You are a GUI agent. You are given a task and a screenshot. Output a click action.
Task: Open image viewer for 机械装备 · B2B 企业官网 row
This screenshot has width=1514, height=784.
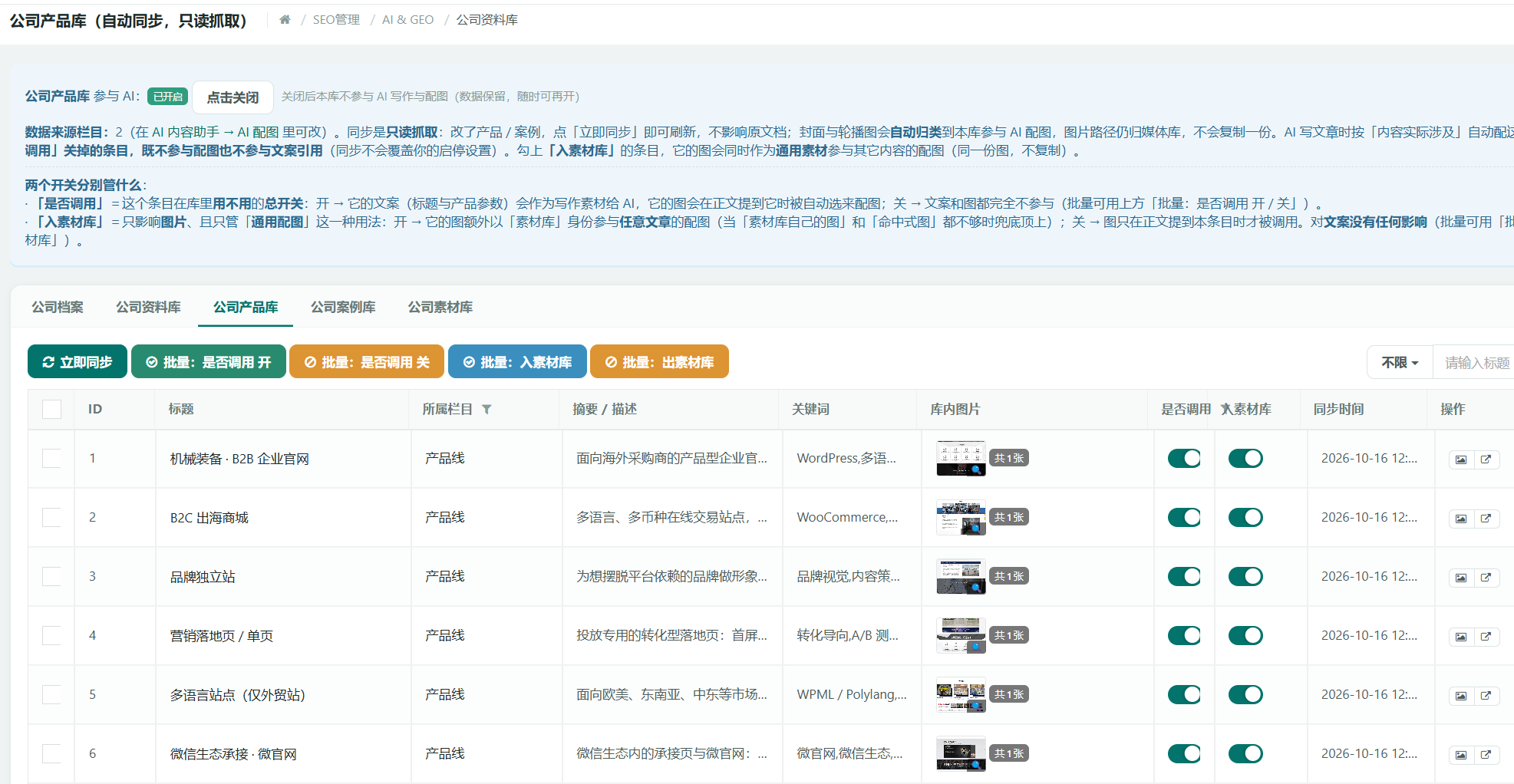1461,460
